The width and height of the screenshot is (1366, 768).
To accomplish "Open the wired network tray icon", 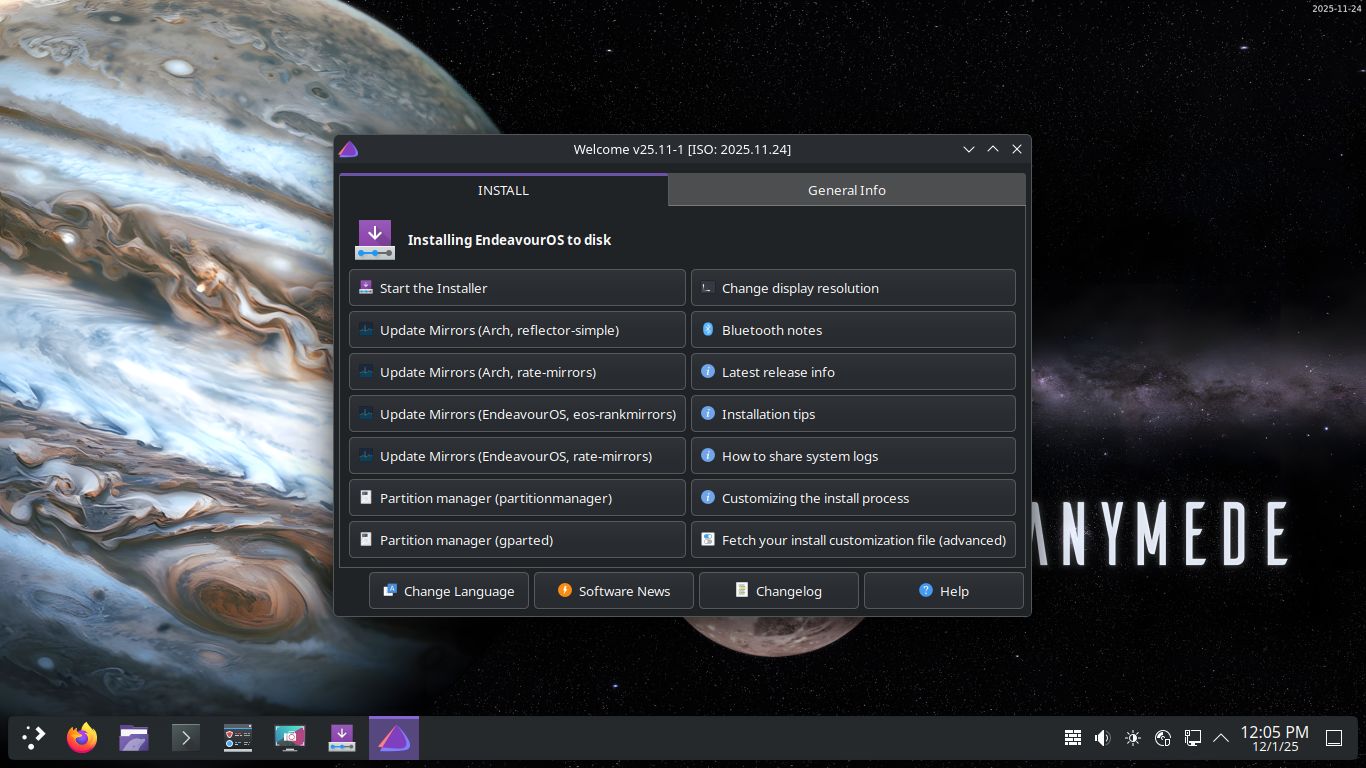I will 1193,738.
